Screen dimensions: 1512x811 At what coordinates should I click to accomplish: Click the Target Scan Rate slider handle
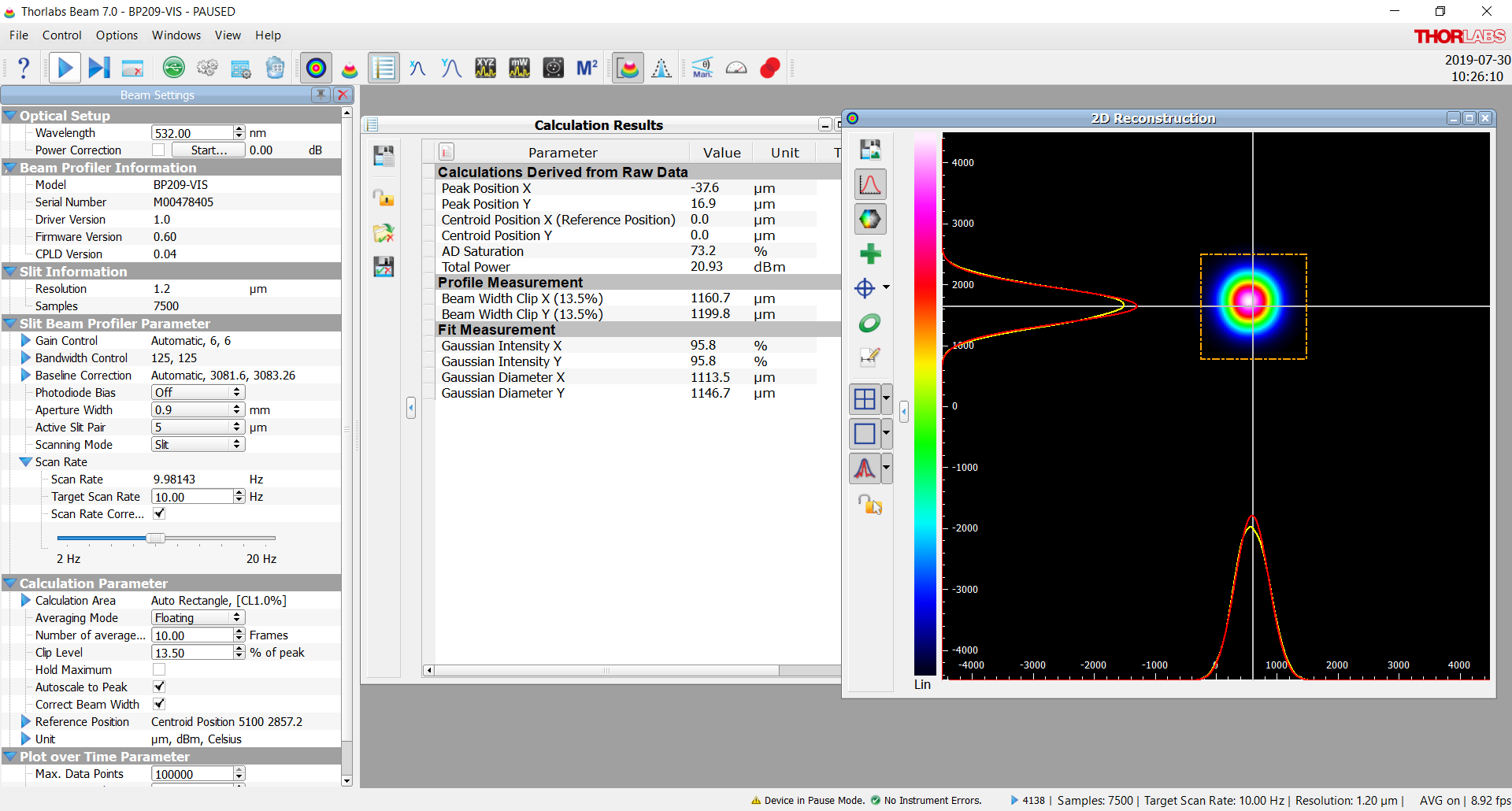pos(156,538)
